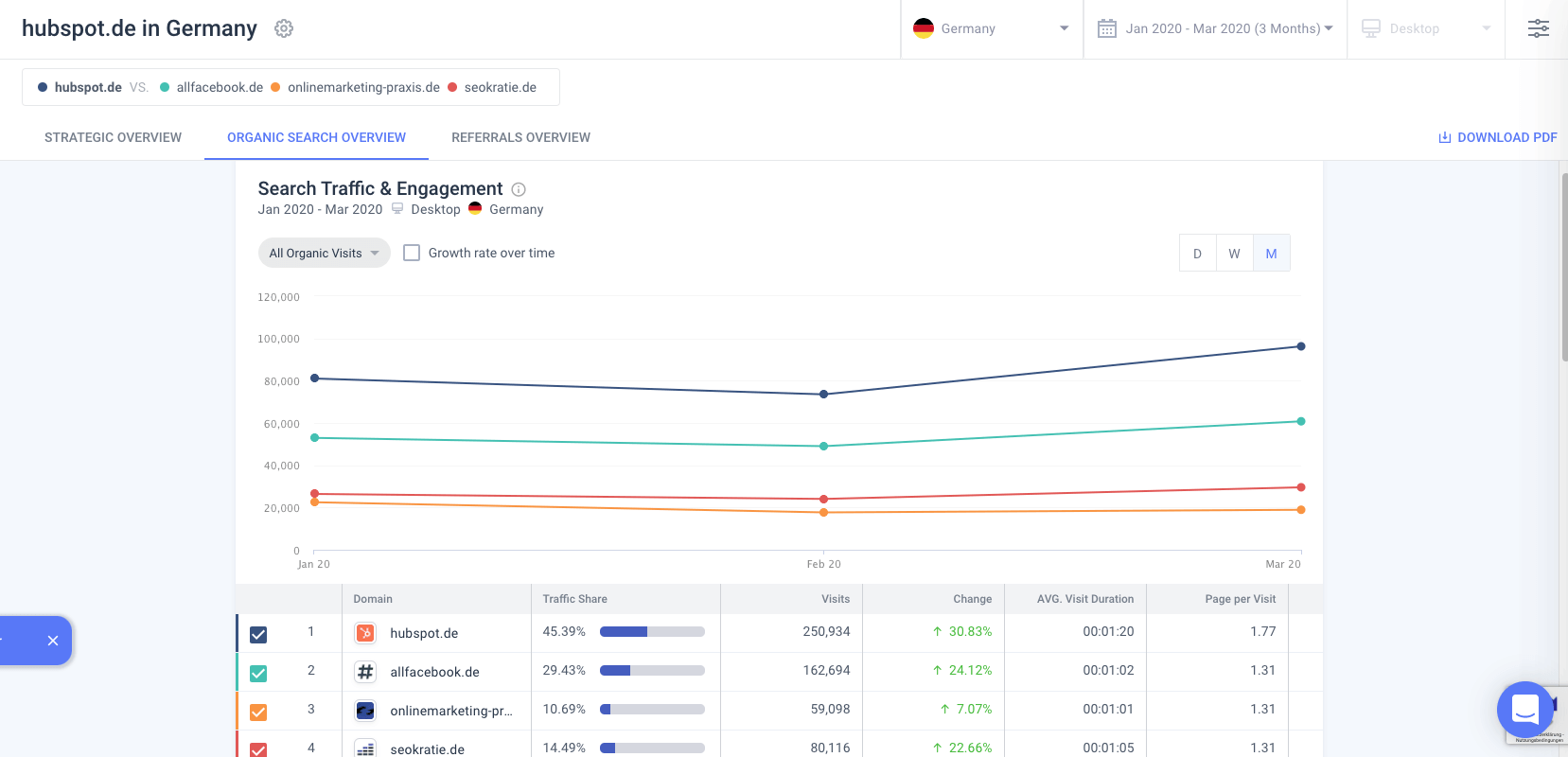Click the info icon beside Search Traffic & Engagement
Viewport: 1568px width, 757px height.
(519, 189)
